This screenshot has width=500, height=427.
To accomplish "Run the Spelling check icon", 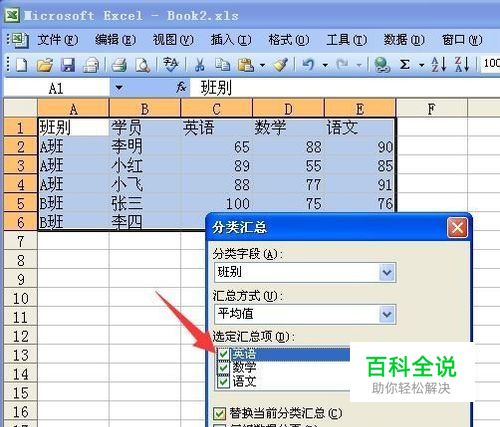I will (x=171, y=64).
